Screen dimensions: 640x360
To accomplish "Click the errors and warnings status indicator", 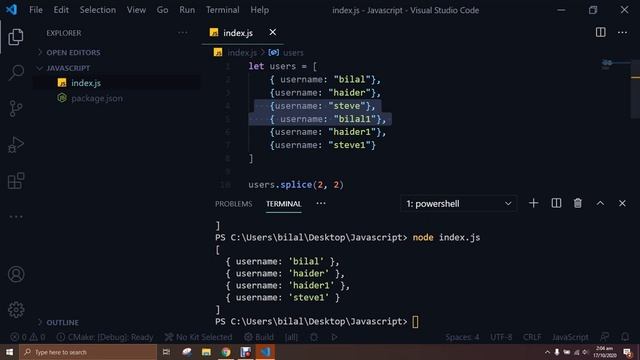I will pos(28,337).
